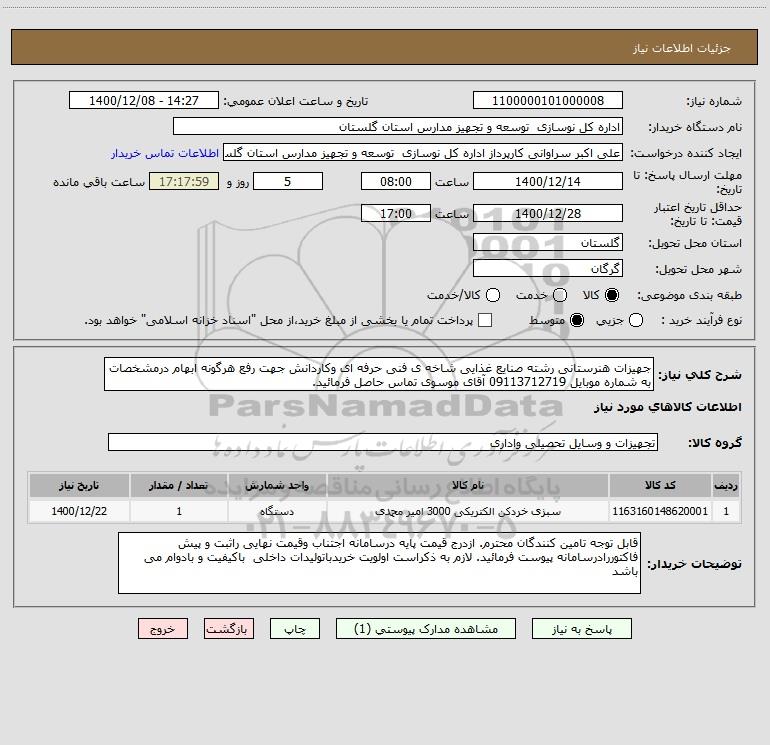Click the remaining days field 5
This screenshot has height=745, width=770.
(x=288, y=181)
